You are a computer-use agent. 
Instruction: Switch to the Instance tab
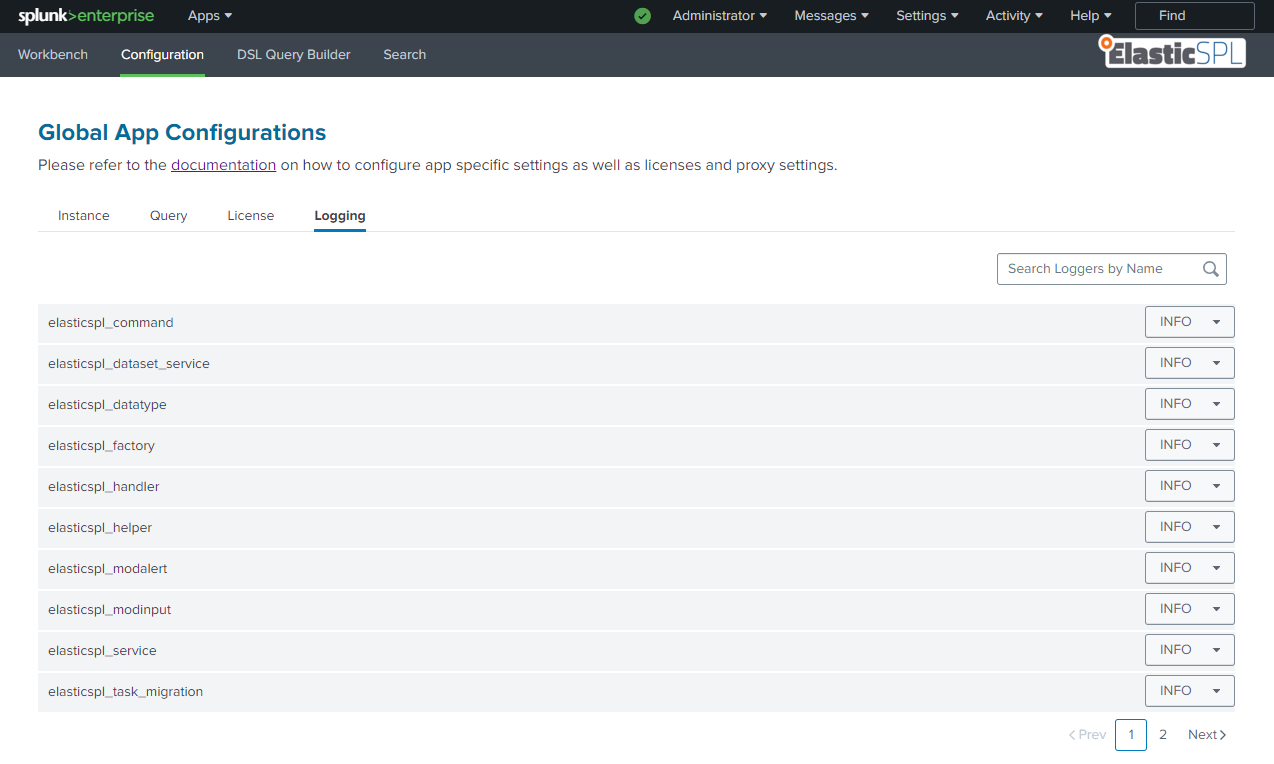pyautogui.click(x=84, y=216)
